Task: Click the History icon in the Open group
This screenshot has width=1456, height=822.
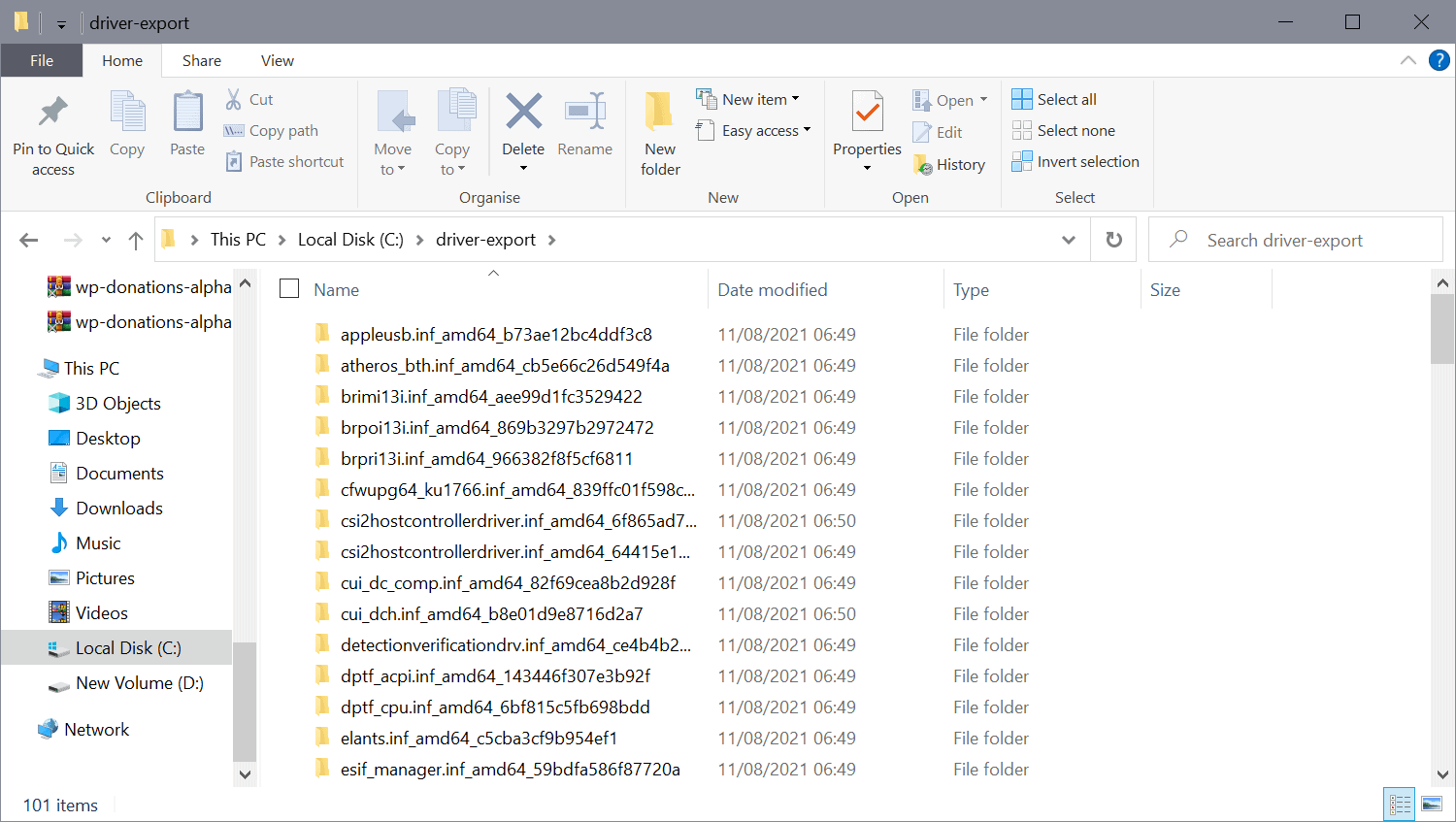Action: [x=950, y=164]
